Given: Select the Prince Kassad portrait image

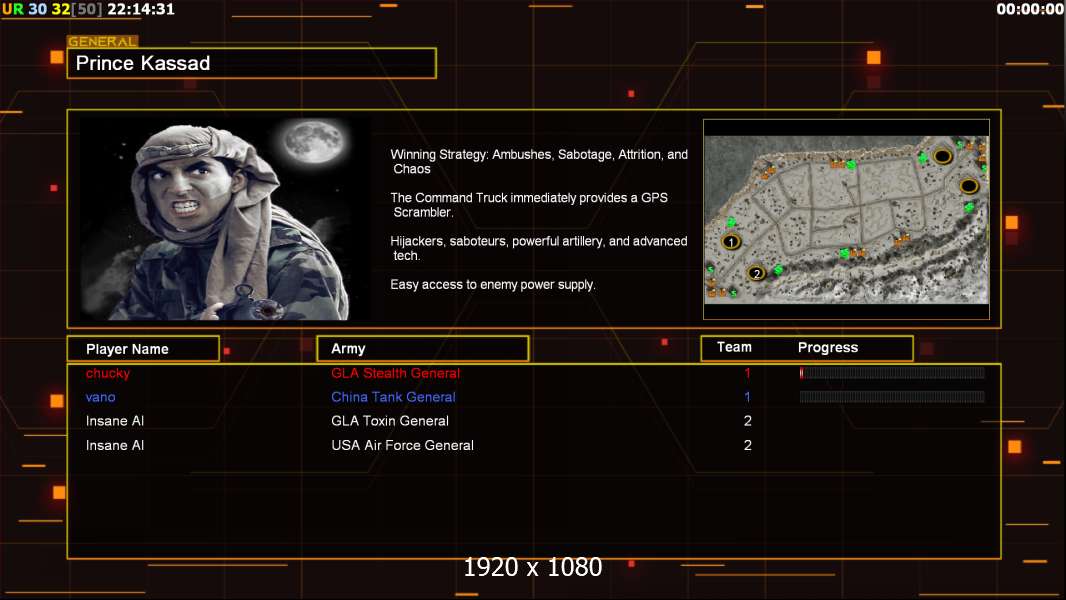Looking at the screenshot, I should point(225,219).
